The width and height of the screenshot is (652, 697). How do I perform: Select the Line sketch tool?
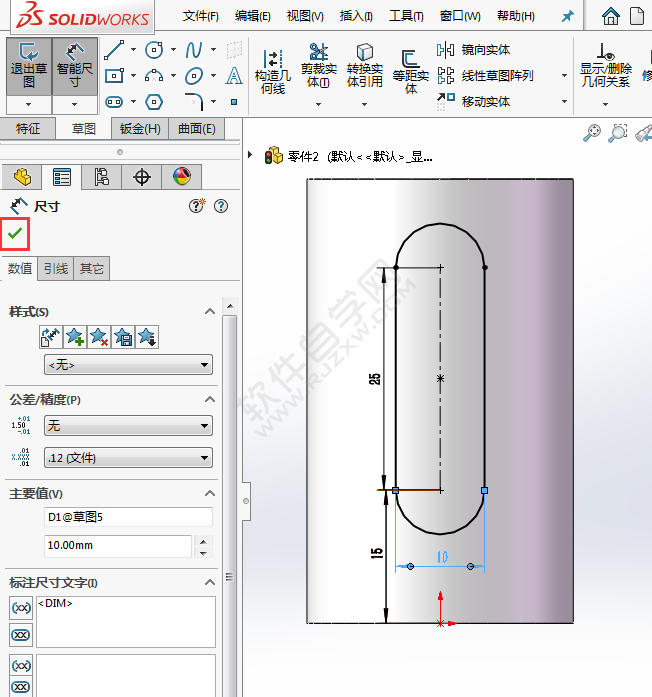pyautogui.click(x=114, y=50)
